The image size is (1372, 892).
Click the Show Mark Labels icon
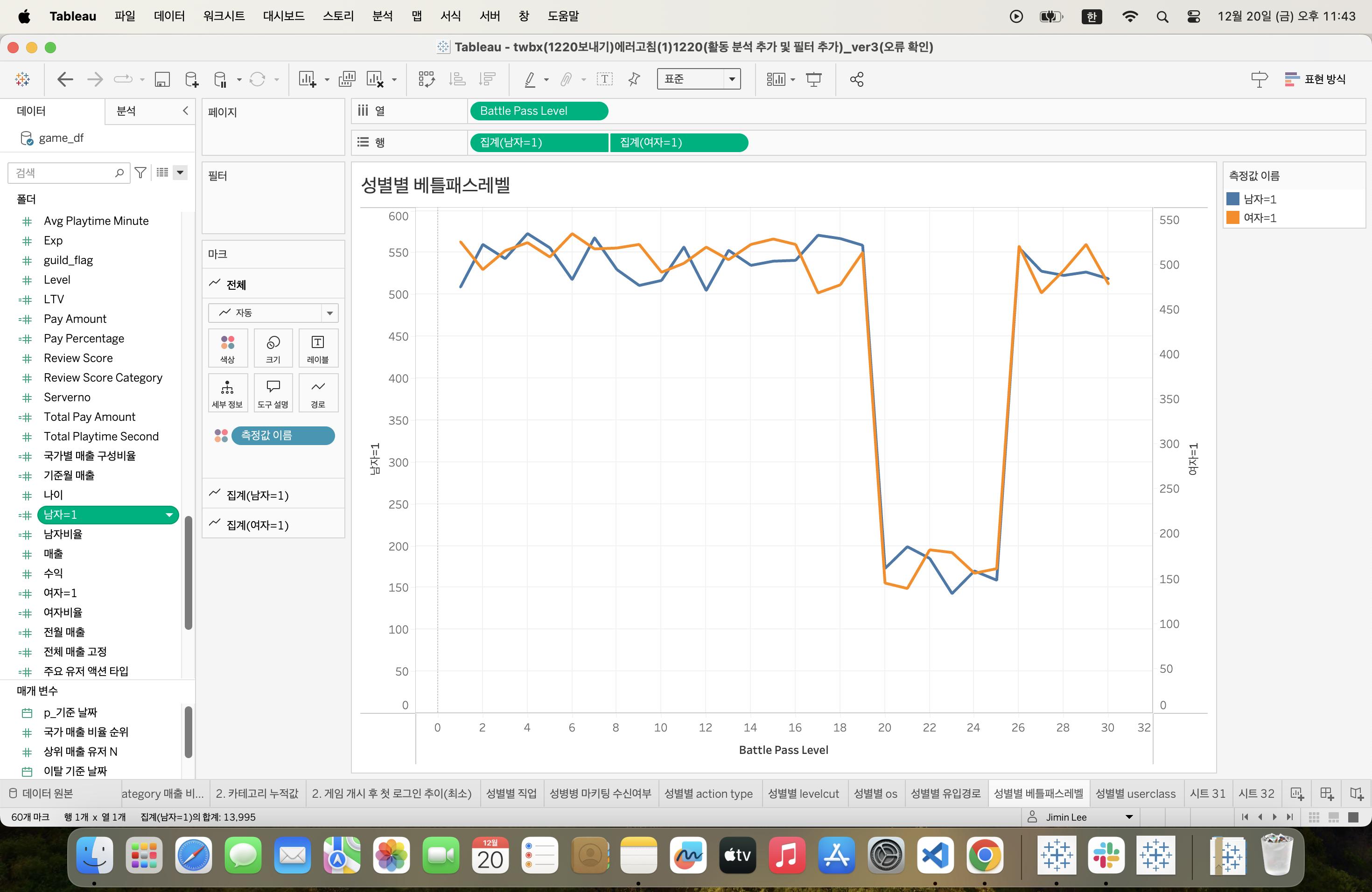[x=604, y=79]
